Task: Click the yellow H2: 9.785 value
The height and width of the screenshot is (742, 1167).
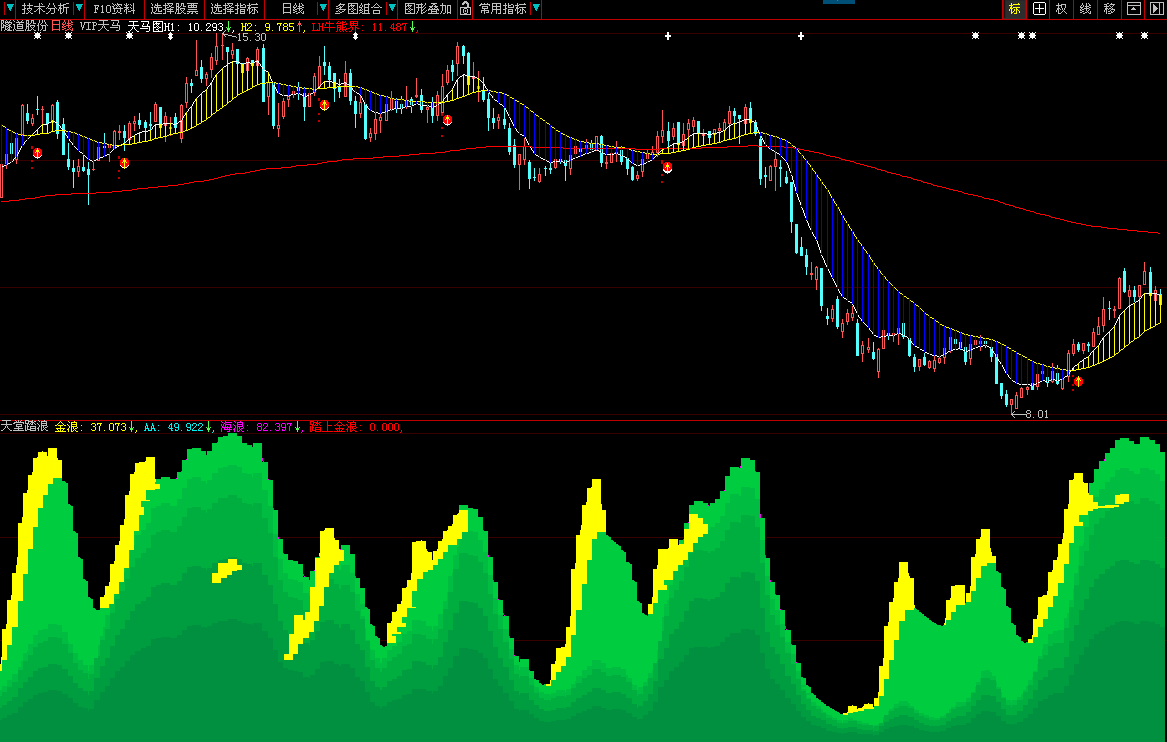Action: [267, 27]
